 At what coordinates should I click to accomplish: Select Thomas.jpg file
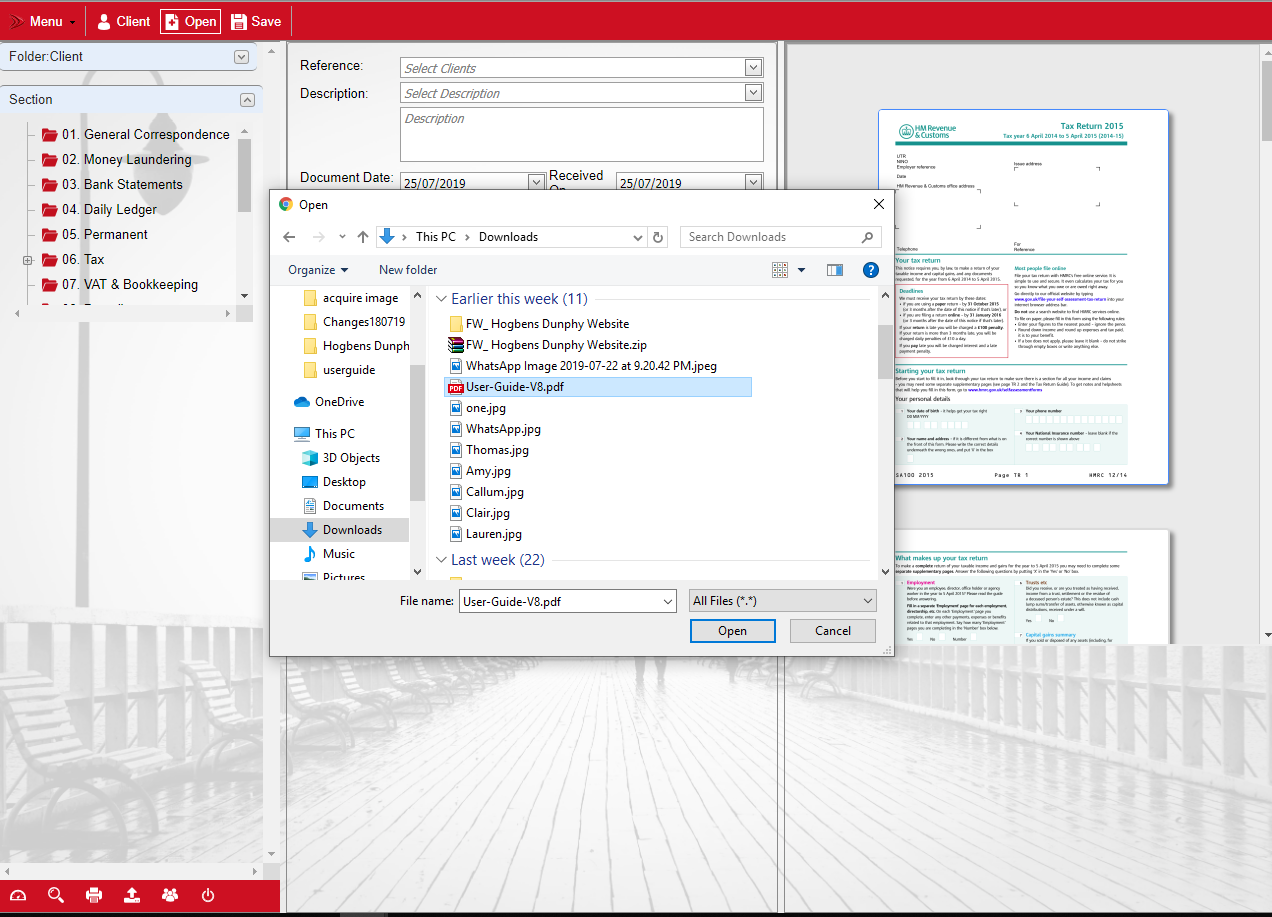[x=489, y=450]
